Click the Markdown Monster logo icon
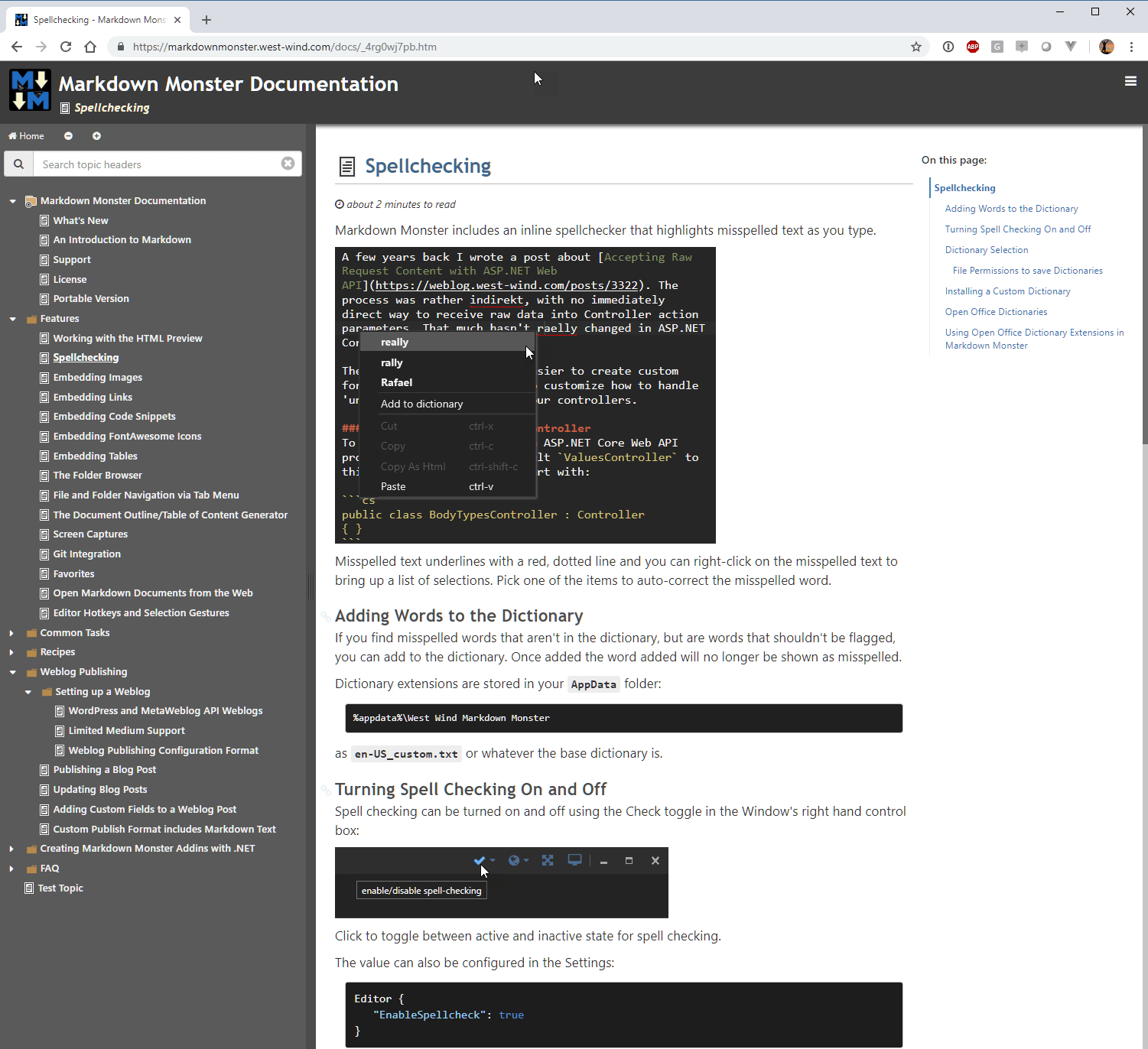This screenshot has height=1049, width=1148. (30, 90)
